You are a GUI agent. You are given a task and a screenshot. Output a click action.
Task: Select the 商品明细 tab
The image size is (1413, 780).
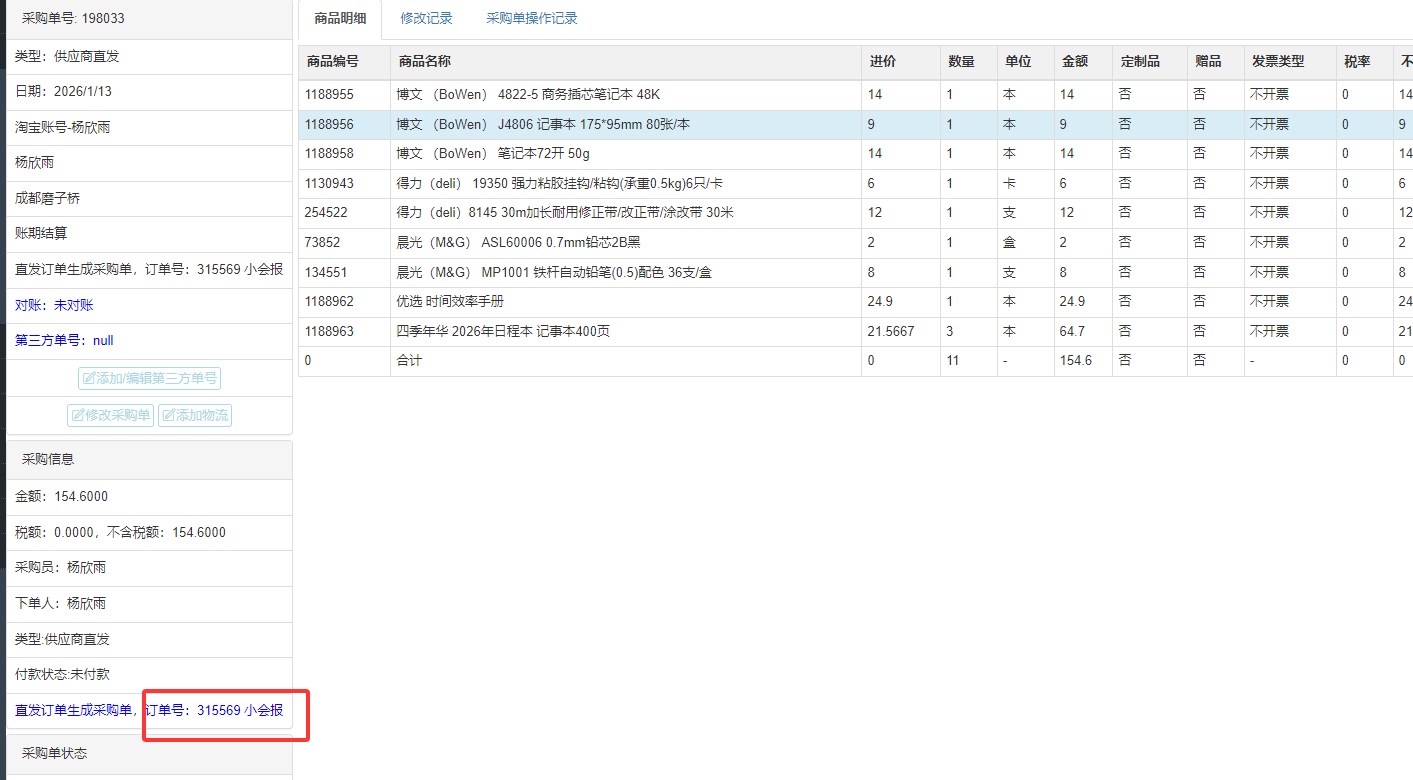tap(339, 18)
